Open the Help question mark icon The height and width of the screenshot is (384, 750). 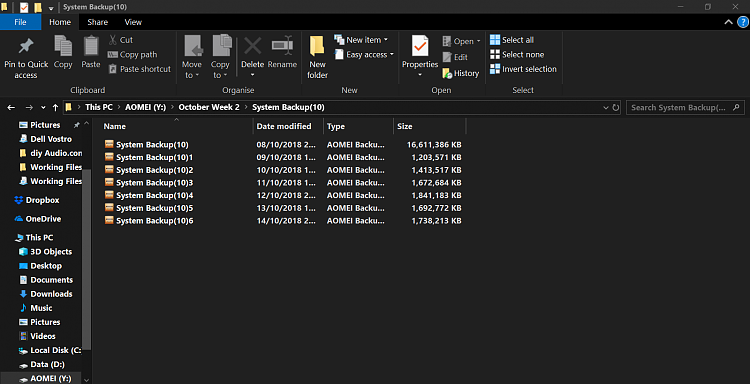pyautogui.click(x=743, y=22)
